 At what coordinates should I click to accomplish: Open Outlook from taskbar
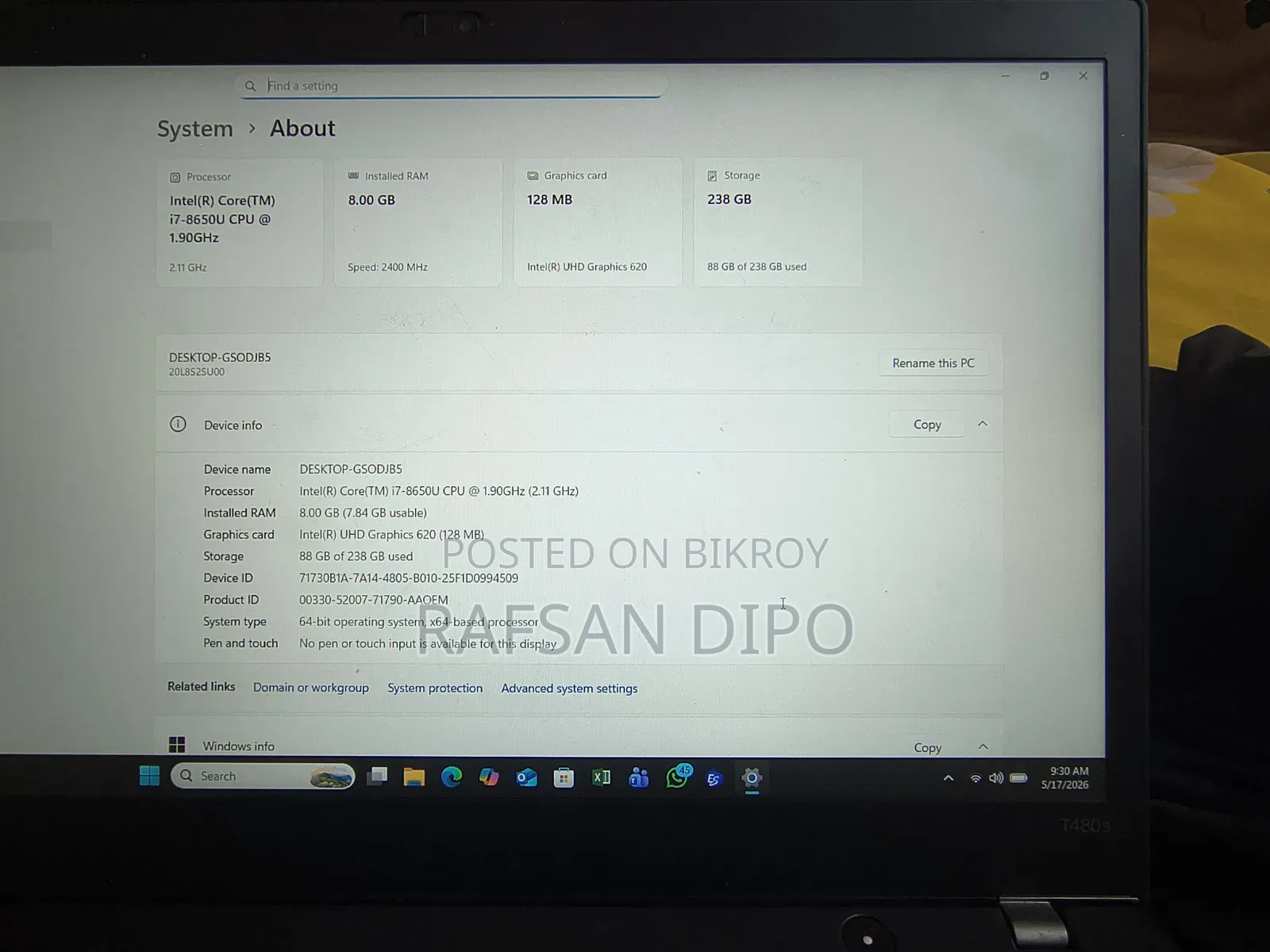tap(526, 777)
